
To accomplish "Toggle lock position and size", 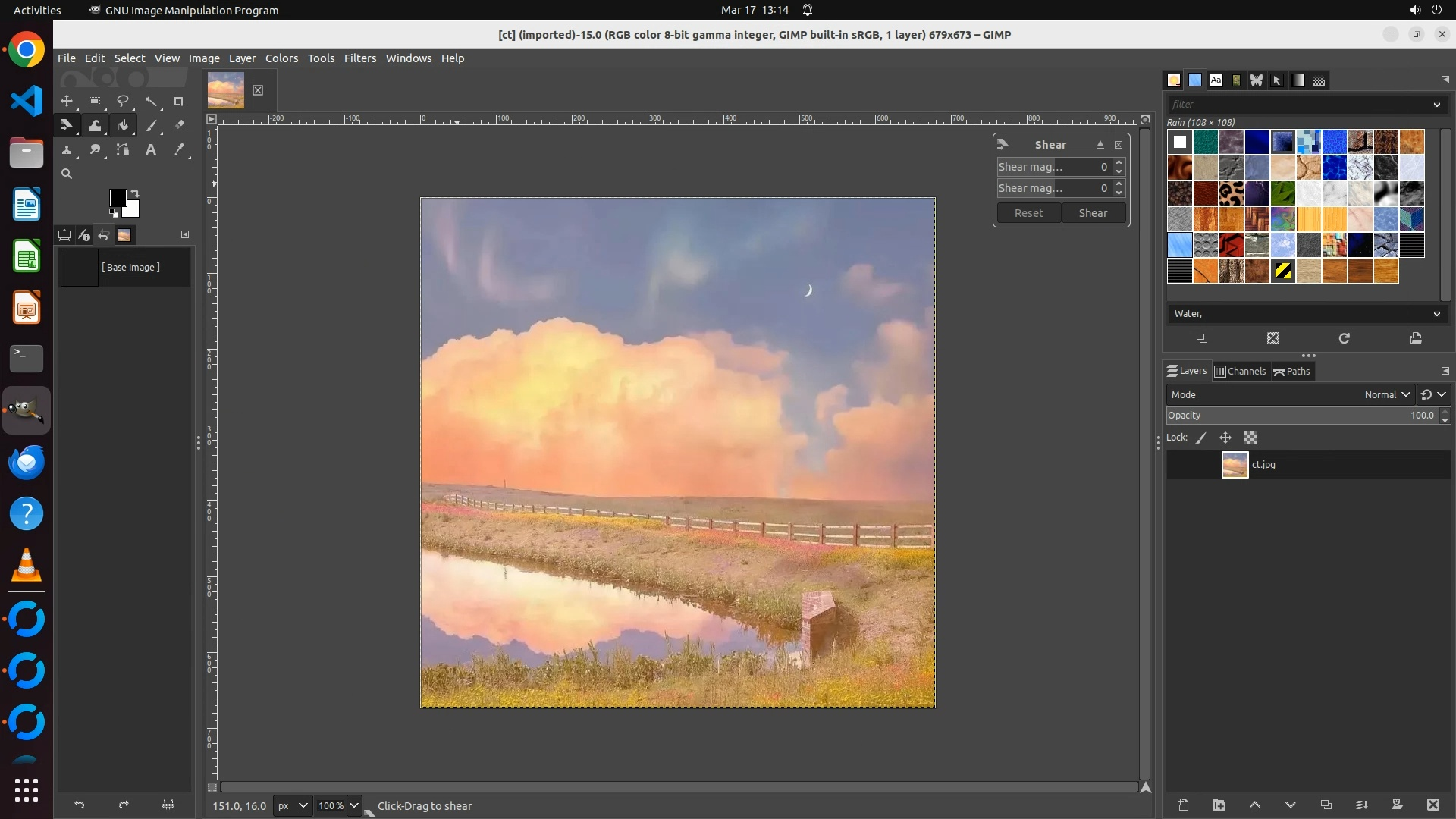I will tap(1225, 438).
